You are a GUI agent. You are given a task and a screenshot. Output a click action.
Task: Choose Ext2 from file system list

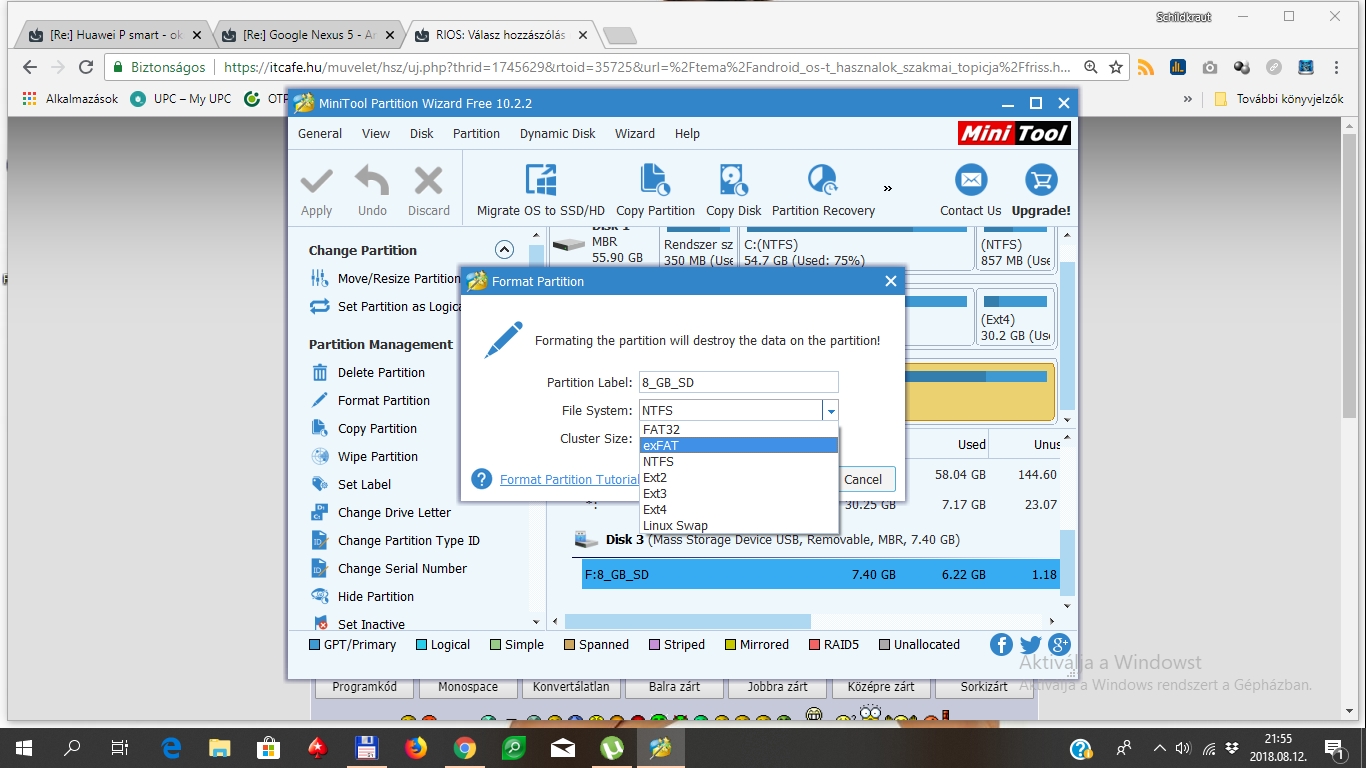738,477
